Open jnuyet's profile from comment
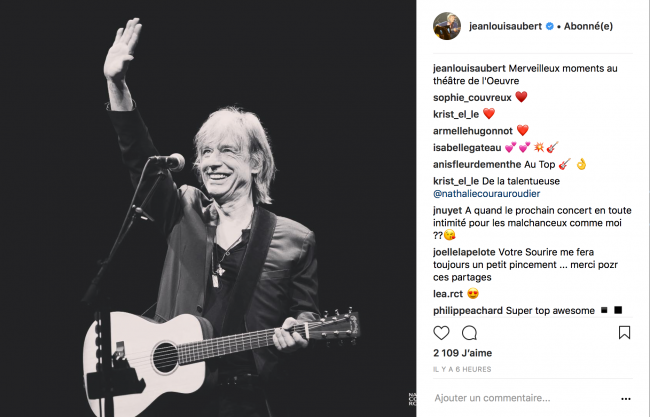 (447, 212)
